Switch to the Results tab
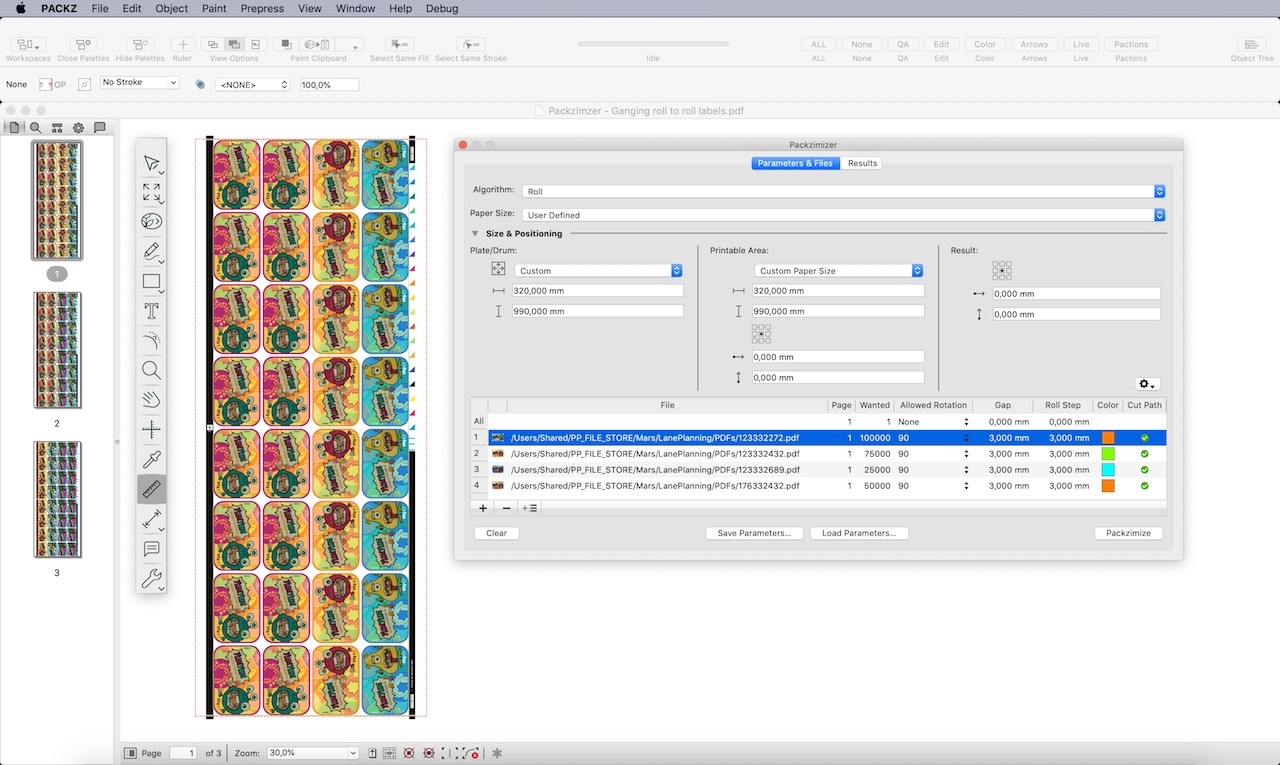Screen dimensions: 1280x765 (861, 163)
